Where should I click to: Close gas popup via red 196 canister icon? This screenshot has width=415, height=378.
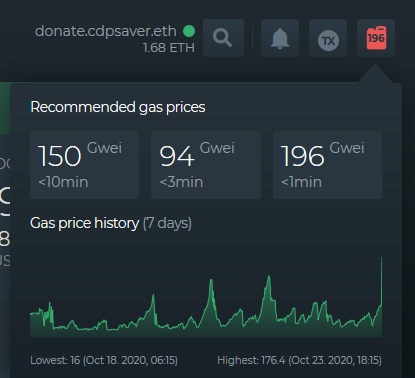click(x=376, y=38)
